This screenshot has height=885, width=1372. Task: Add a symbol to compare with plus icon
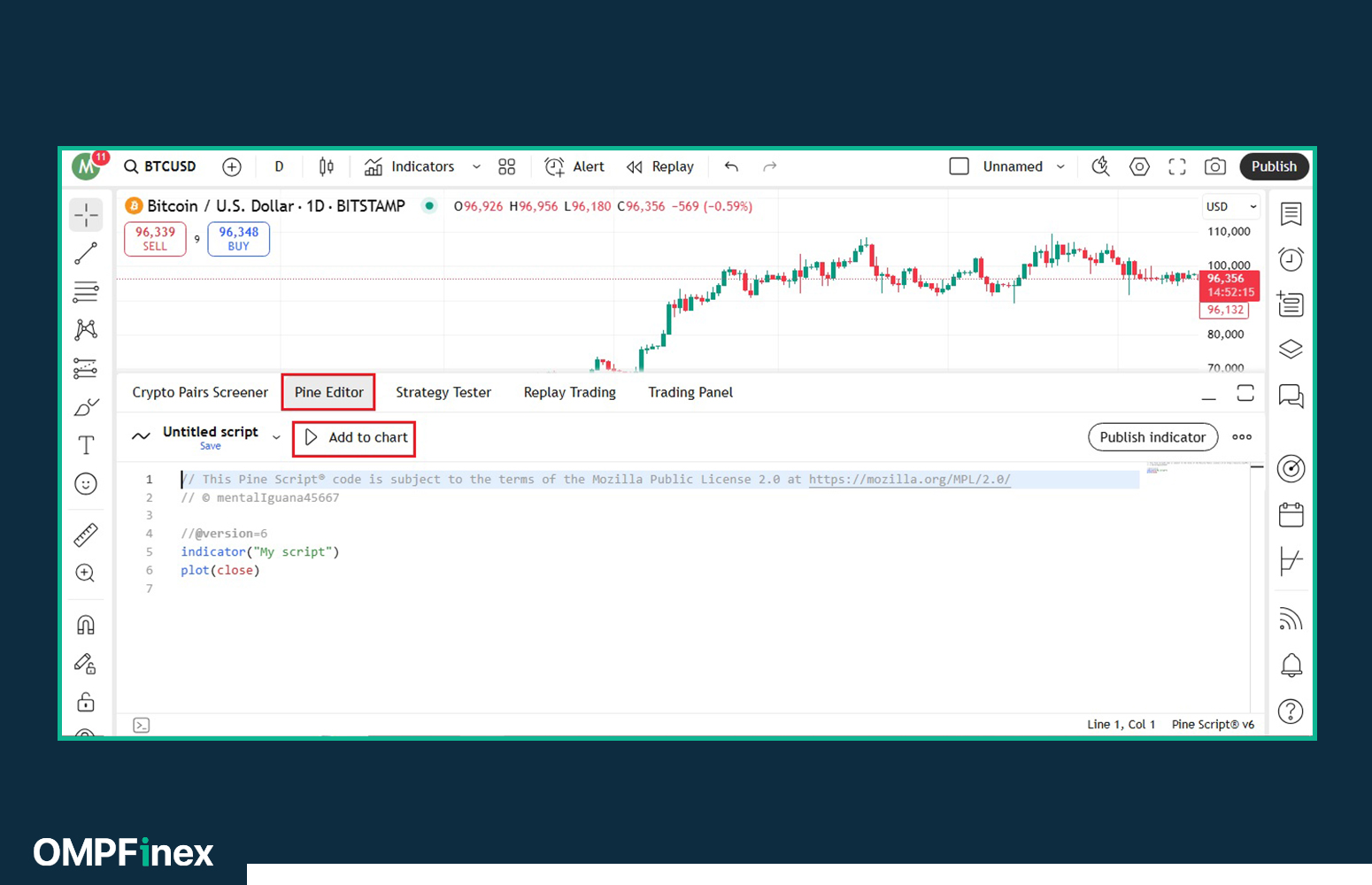pos(232,166)
